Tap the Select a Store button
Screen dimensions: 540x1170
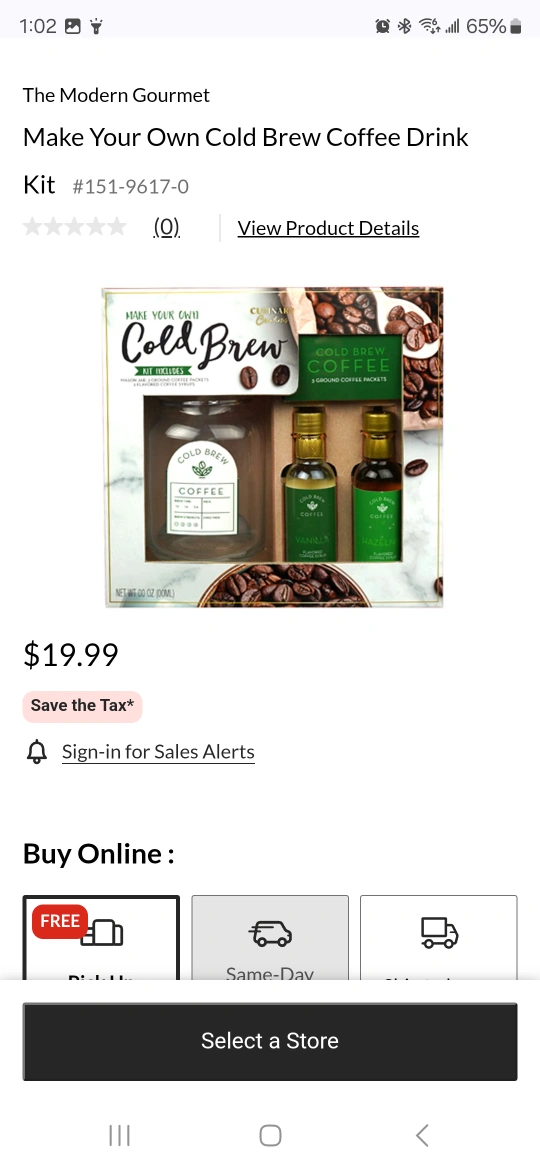tap(270, 1041)
